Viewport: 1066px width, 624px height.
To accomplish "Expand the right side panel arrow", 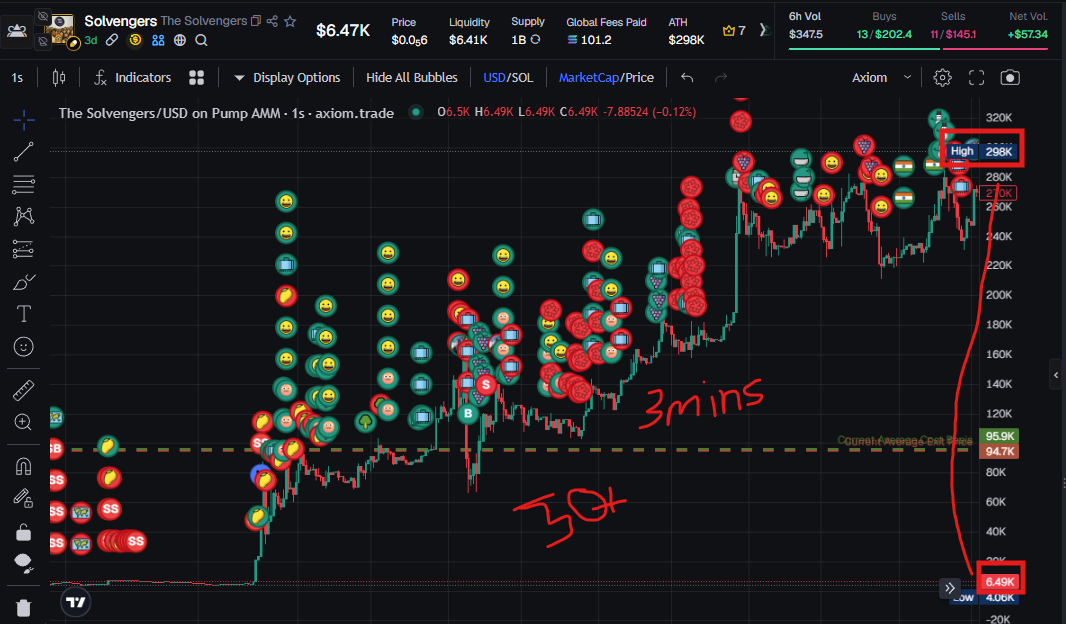I will [x=1056, y=375].
